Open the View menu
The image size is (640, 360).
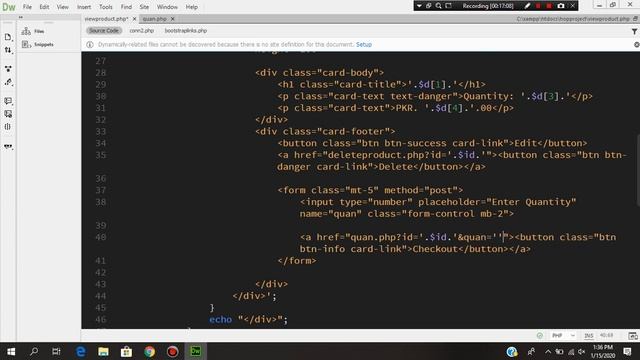[x=62, y=7]
